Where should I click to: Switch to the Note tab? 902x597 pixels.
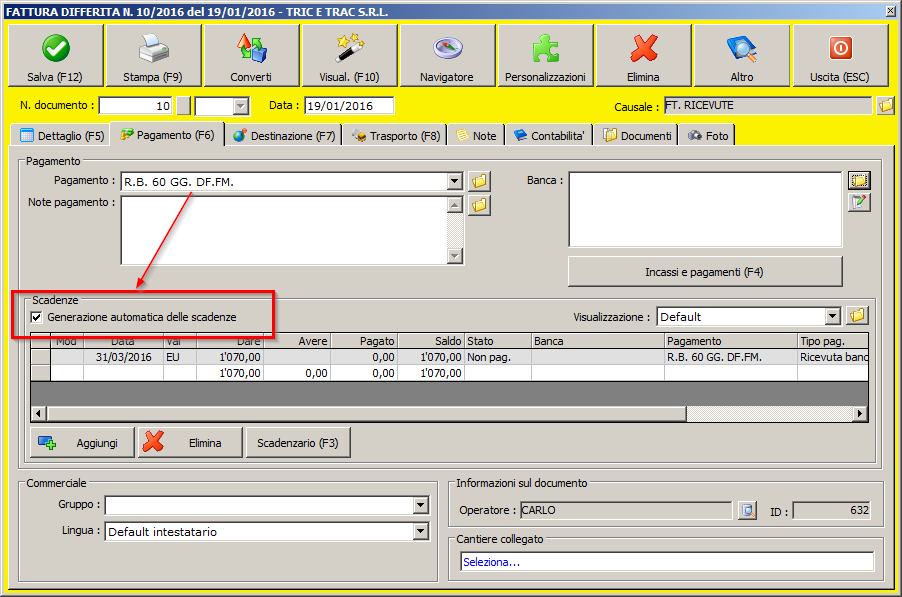click(476, 136)
